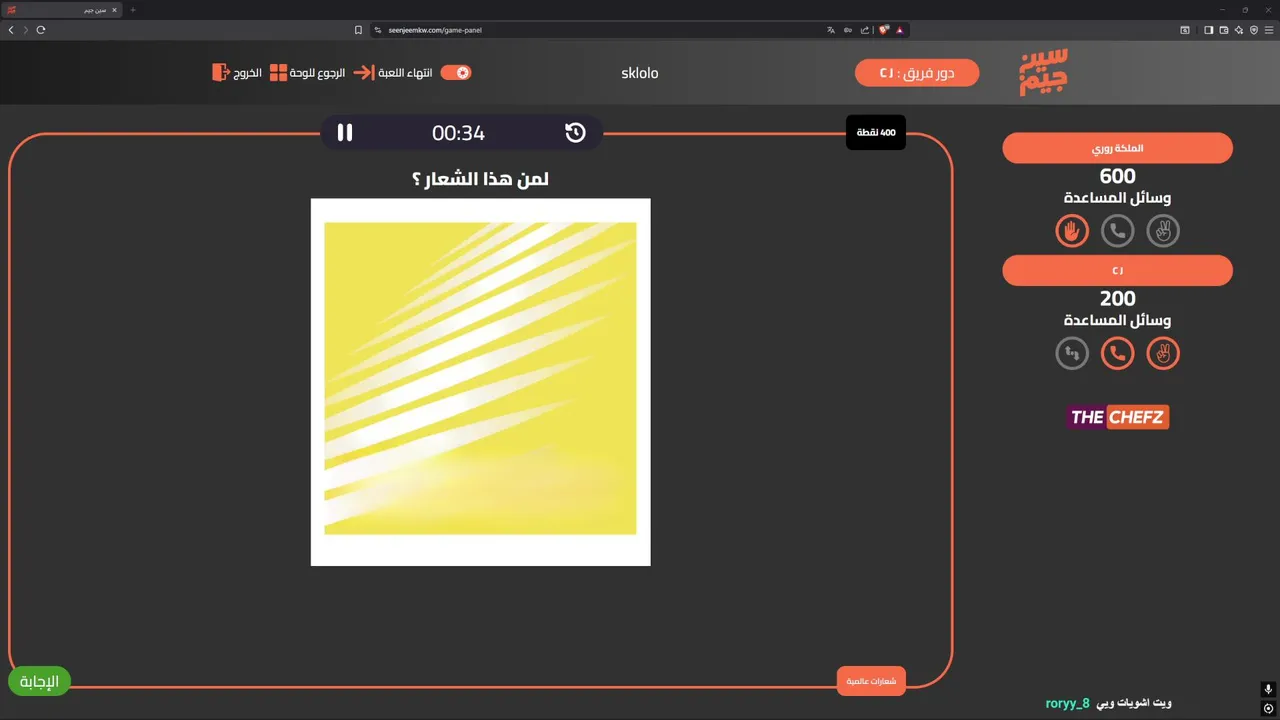Click the الخروج exit text
This screenshot has height=720, width=1280.
pos(248,73)
